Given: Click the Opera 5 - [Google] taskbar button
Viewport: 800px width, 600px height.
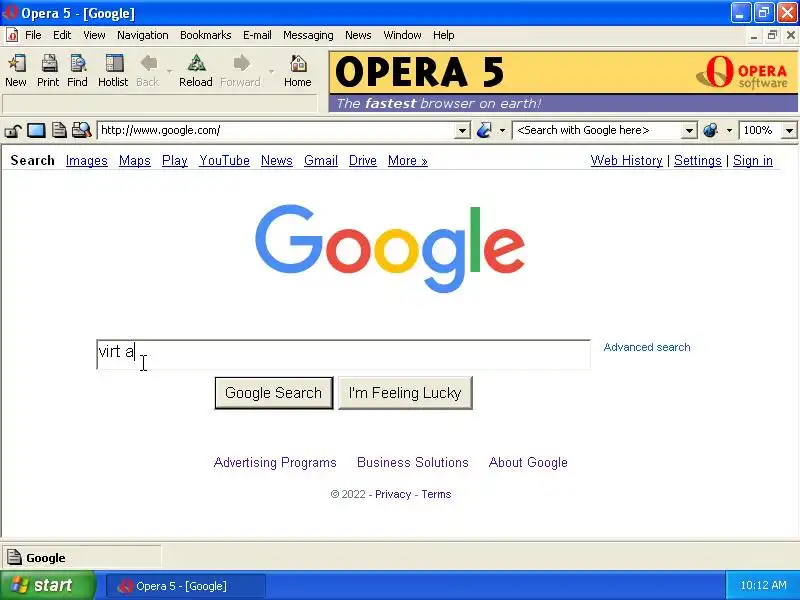Looking at the screenshot, I should click(186, 586).
